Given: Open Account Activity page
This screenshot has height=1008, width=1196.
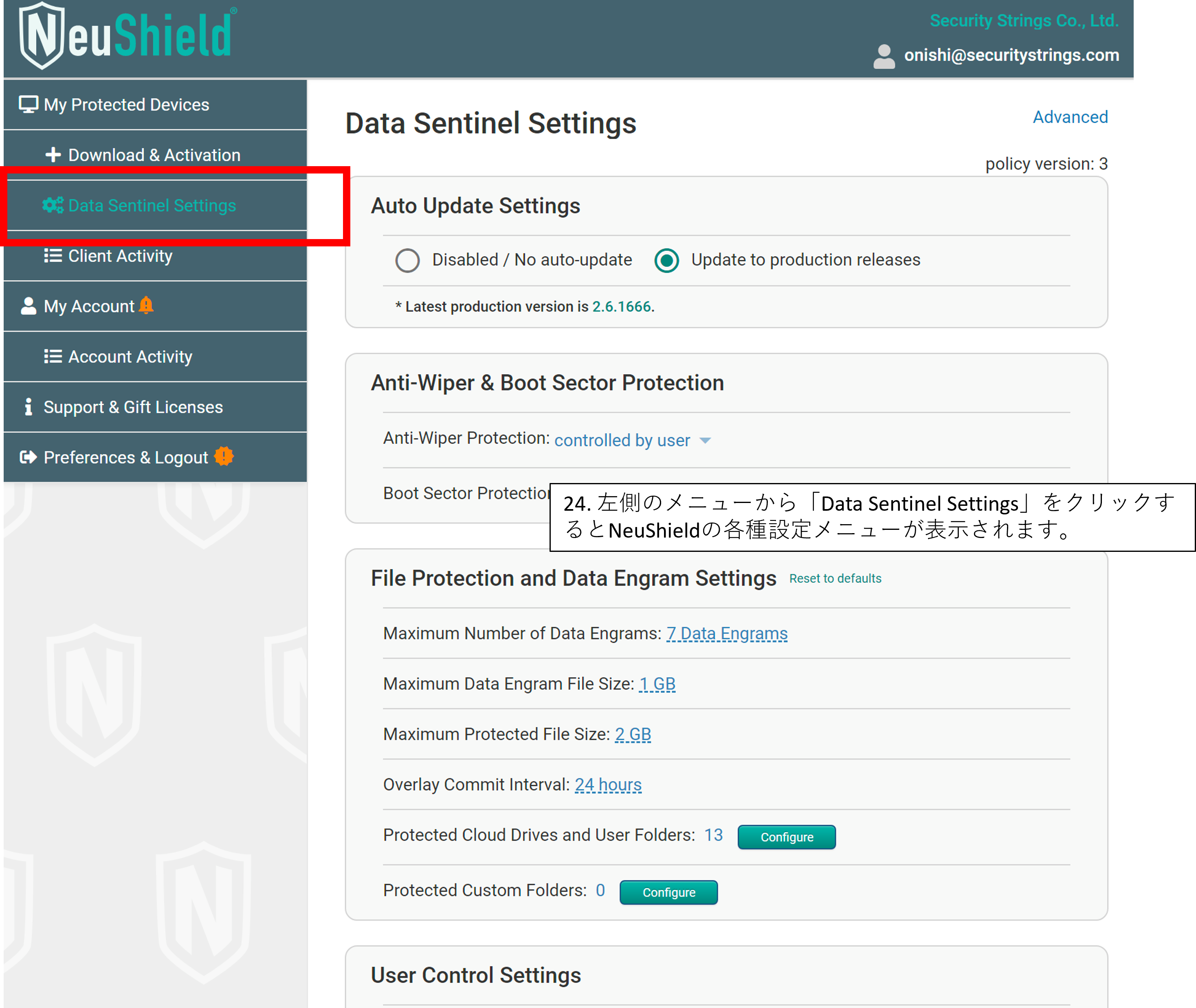Looking at the screenshot, I should [156, 356].
